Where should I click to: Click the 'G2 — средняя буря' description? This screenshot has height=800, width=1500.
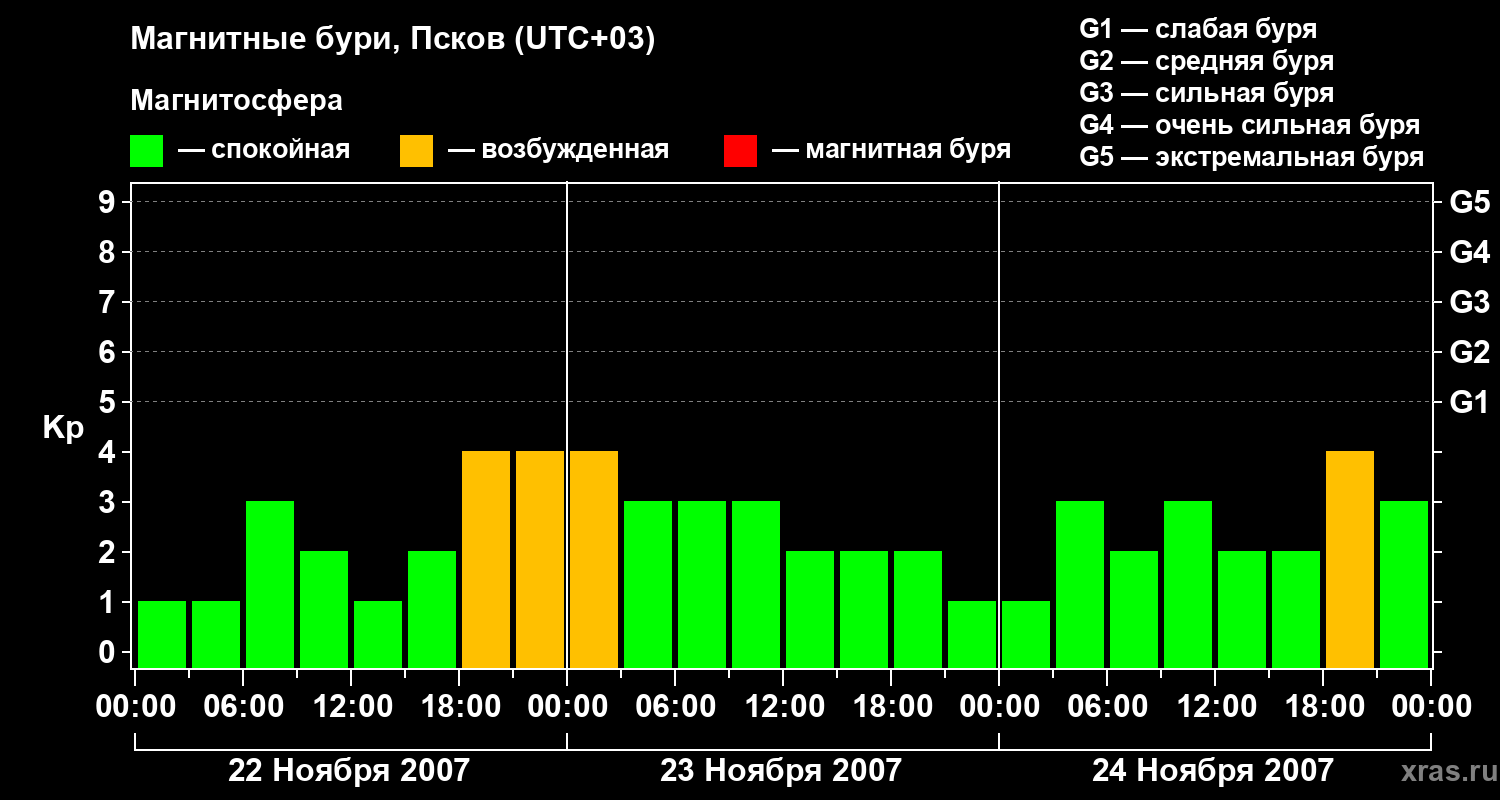point(1206,61)
